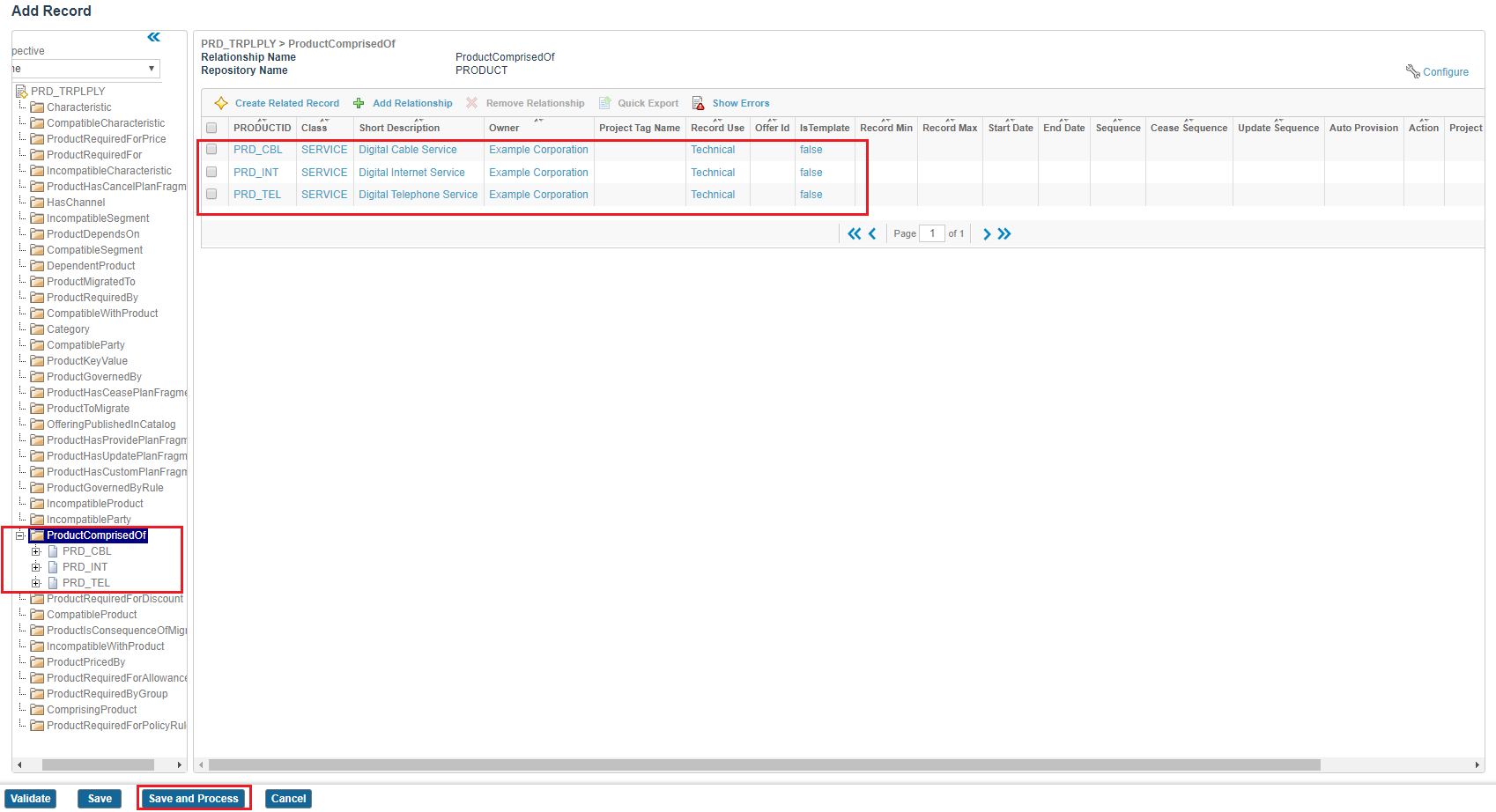Click Example Corporation owner for PRD_CBL row
Screen dimensions: 1496x812
click(538, 150)
